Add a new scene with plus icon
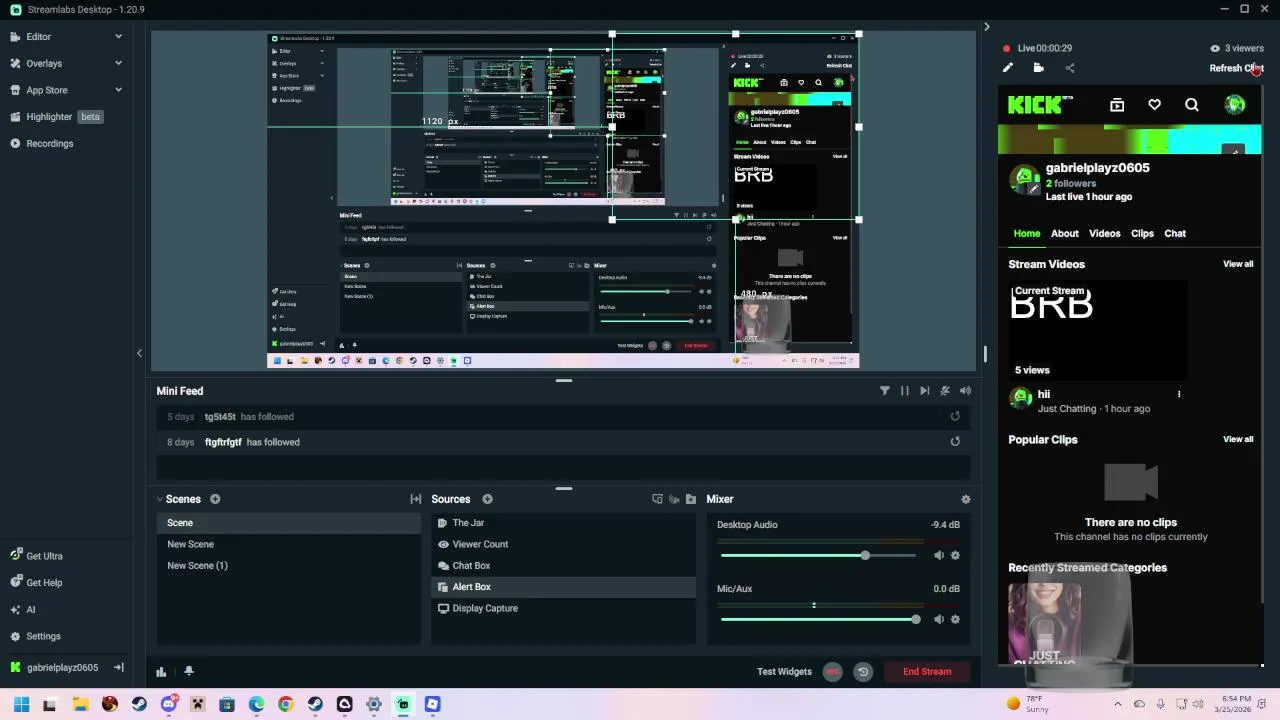1280x720 pixels. [215, 499]
